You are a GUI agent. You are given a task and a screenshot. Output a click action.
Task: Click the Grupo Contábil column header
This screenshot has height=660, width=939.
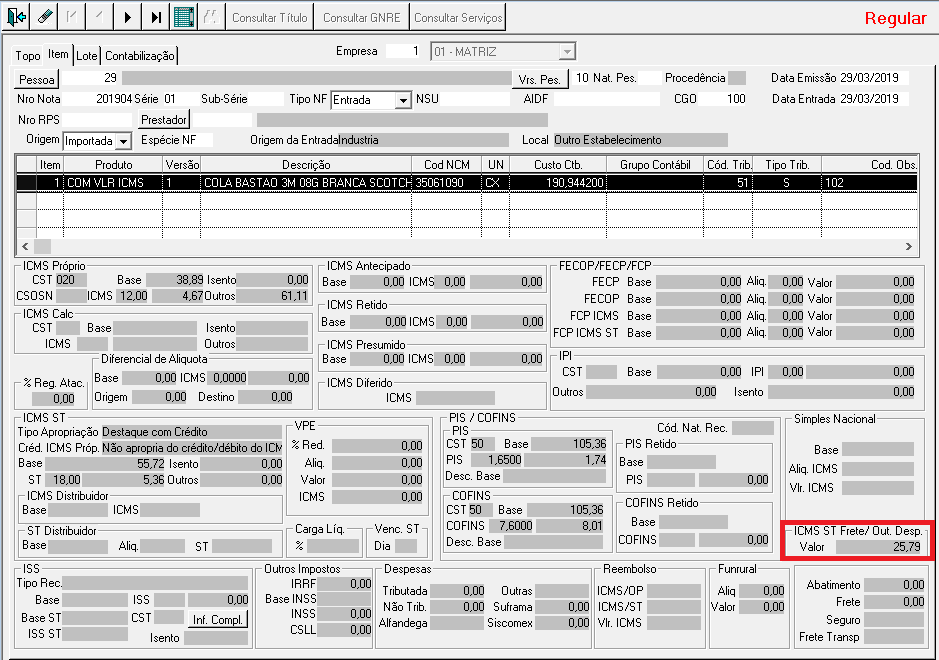coord(655,165)
